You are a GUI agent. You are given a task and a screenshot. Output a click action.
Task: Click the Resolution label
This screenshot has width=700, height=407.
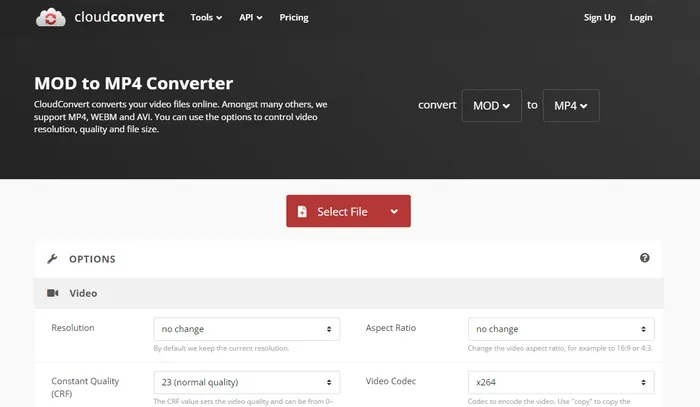73,328
